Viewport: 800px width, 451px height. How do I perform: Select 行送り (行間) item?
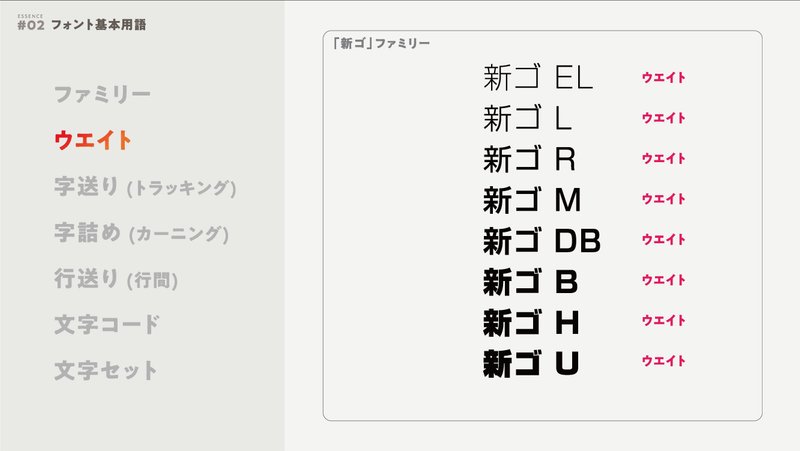pyautogui.click(x=116, y=279)
